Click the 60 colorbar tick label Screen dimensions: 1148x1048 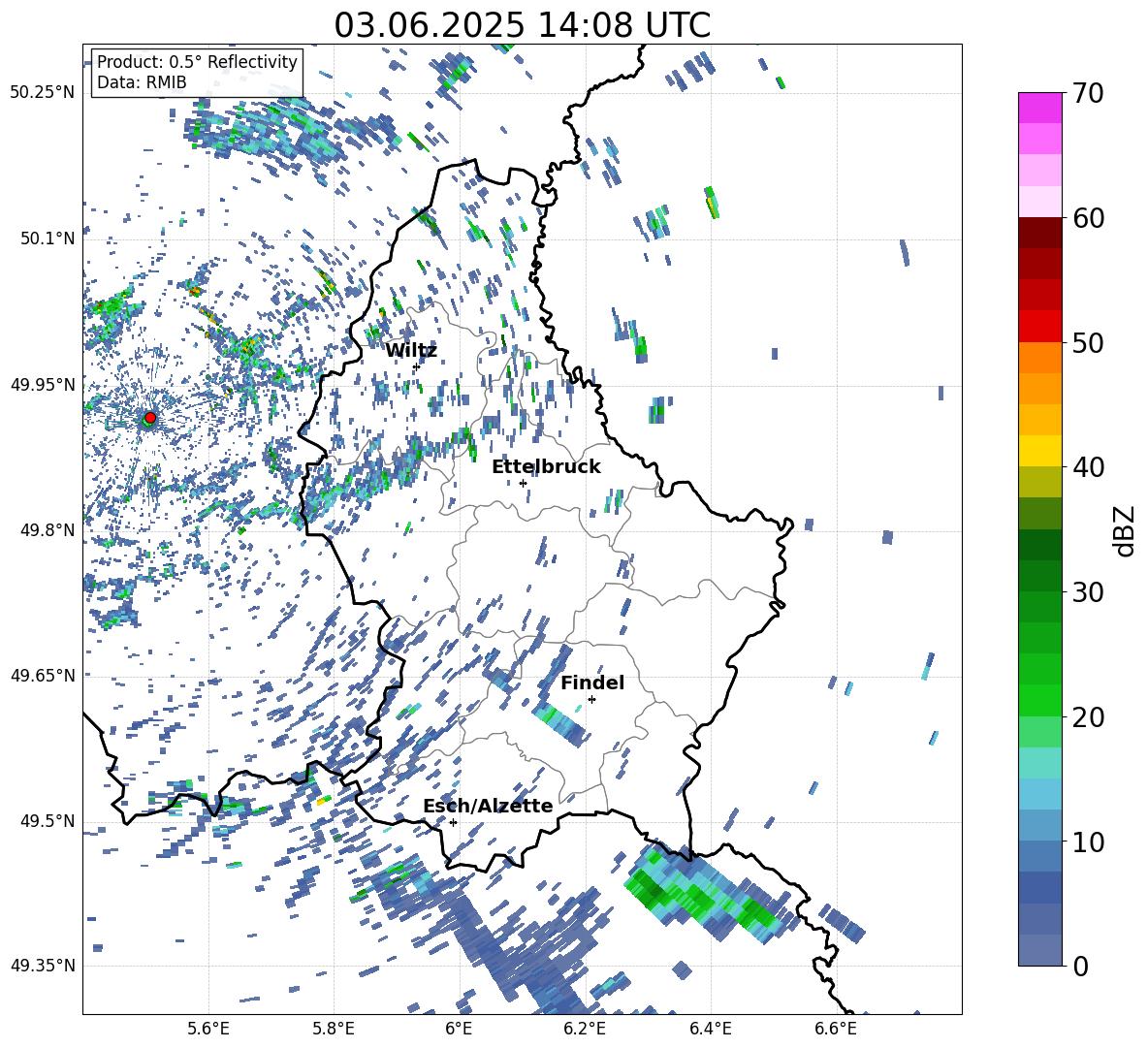1088,218
